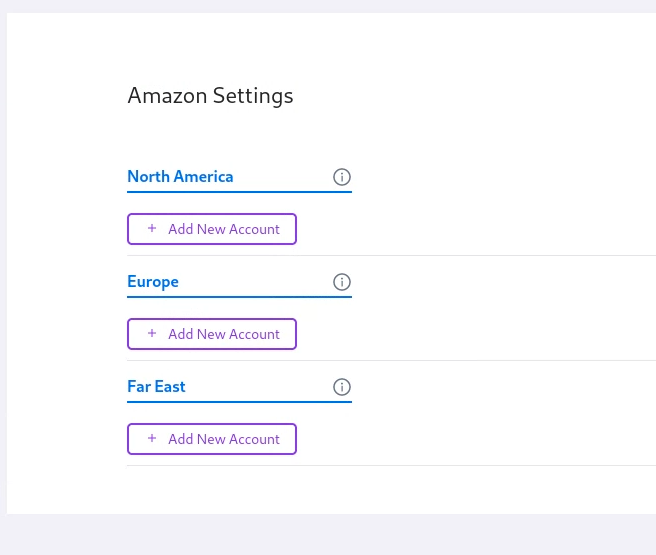
Task: Click the plus icon under Far East
Action: click(x=152, y=438)
